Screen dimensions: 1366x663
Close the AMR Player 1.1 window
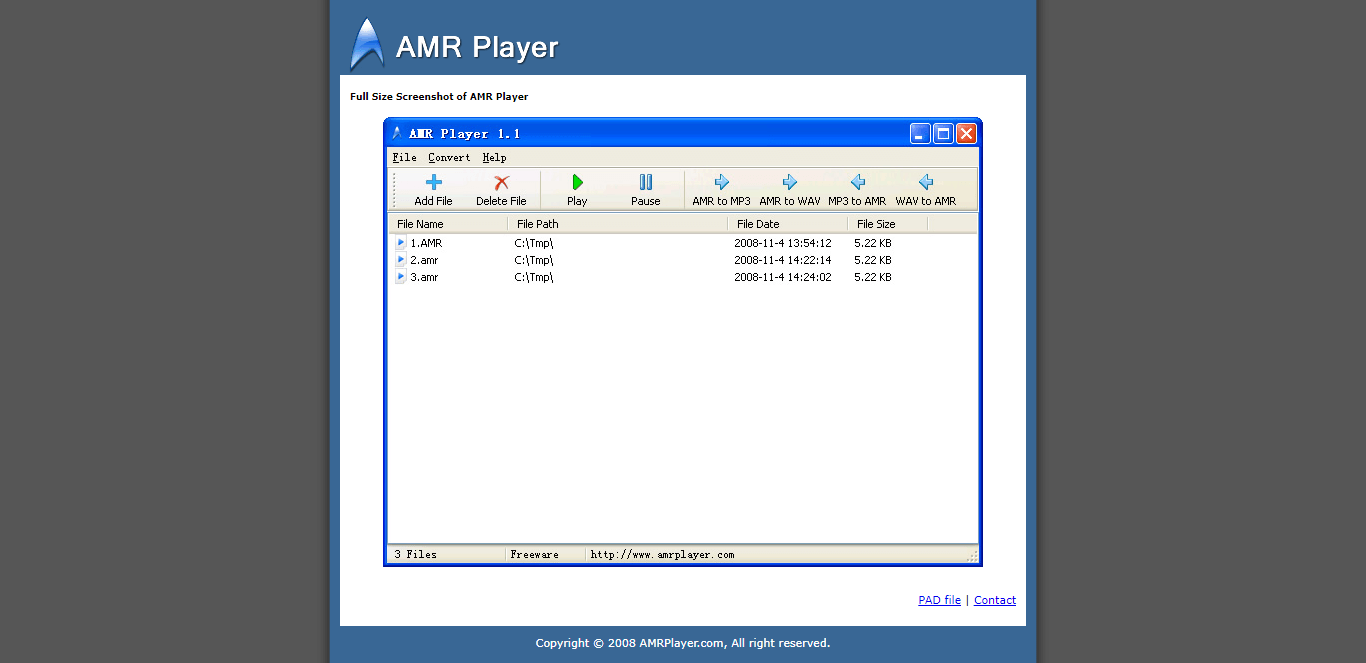tap(966, 134)
